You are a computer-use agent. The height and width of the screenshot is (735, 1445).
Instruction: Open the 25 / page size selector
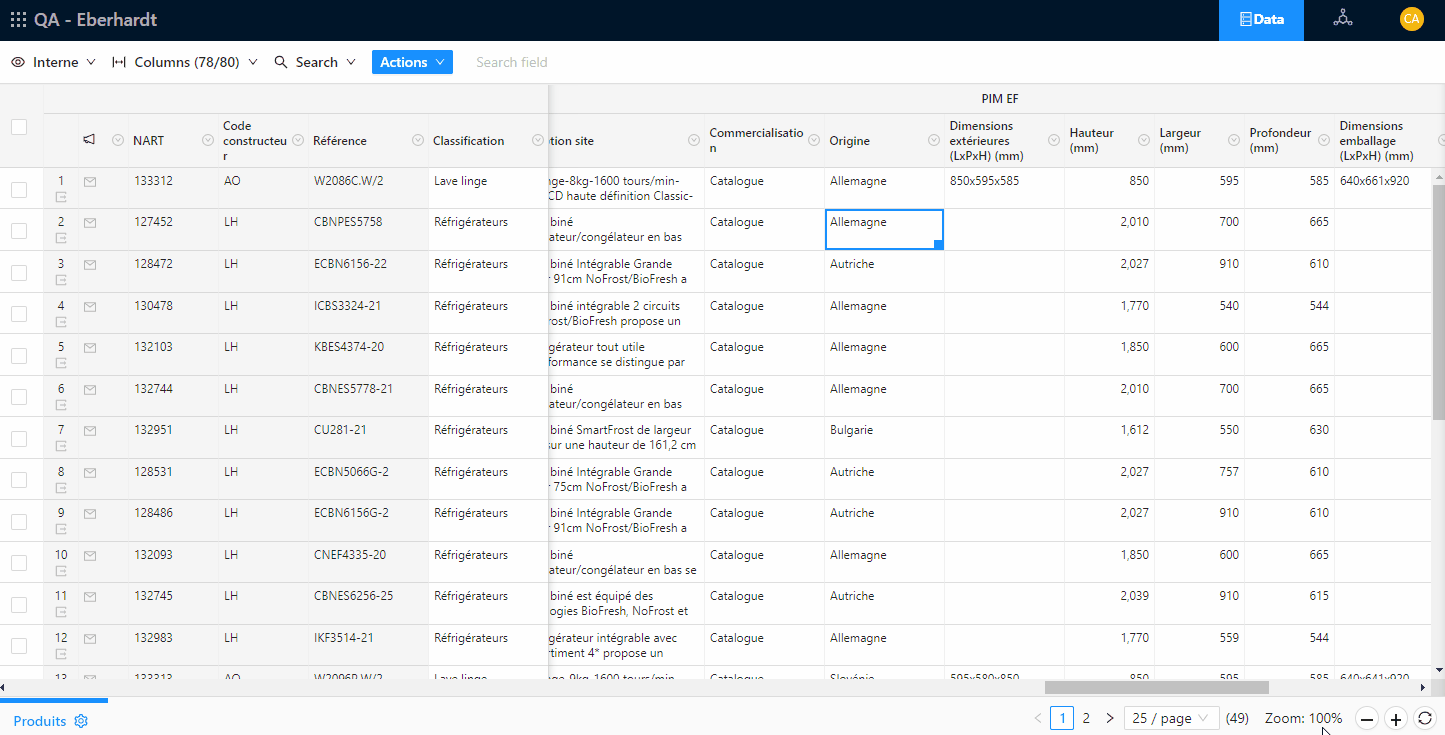pyautogui.click(x=1171, y=718)
